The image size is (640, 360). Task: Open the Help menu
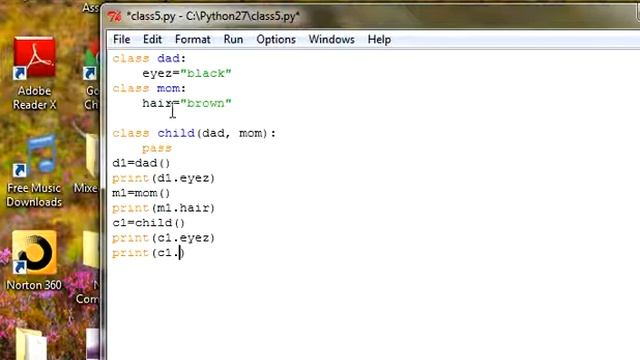tap(379, 39)
